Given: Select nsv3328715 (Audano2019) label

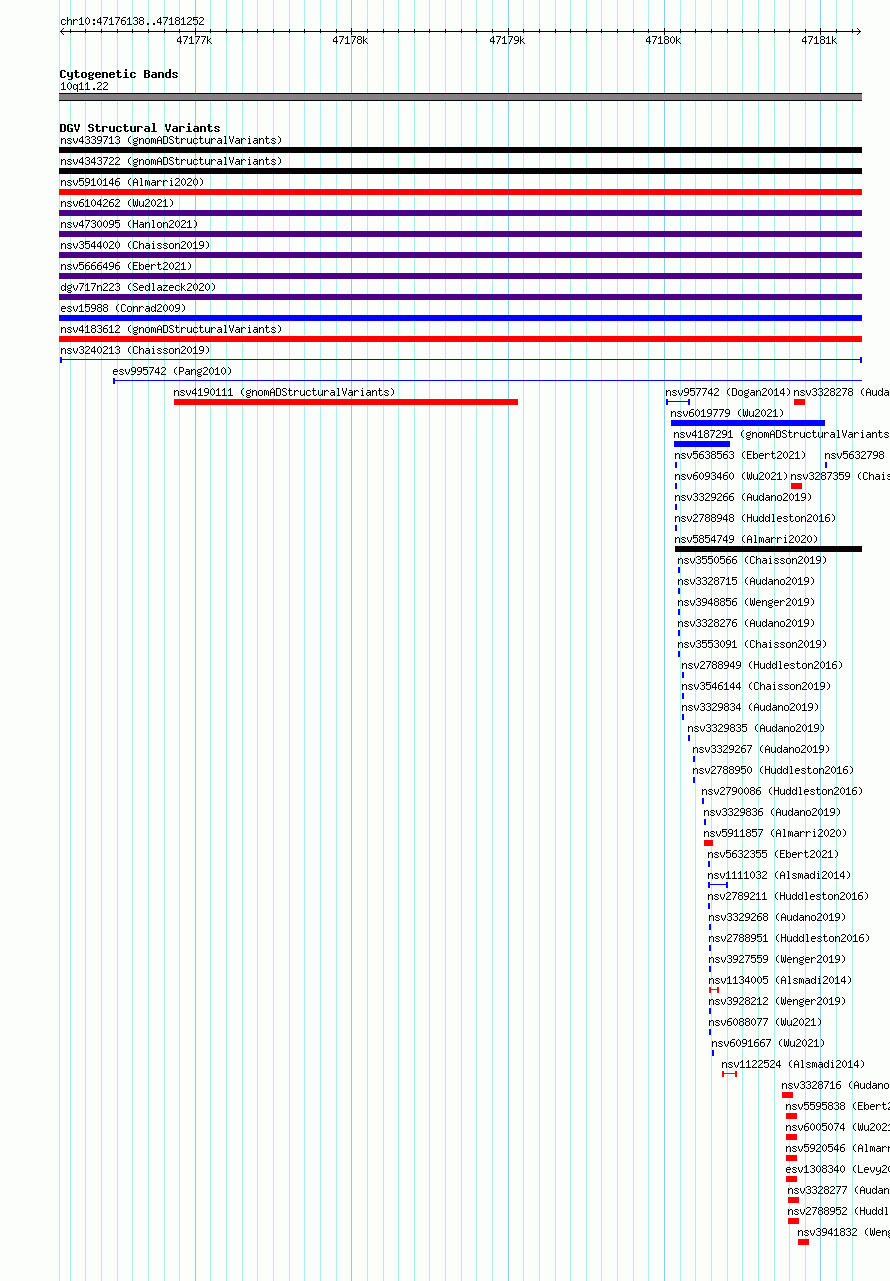Looking at the screenshot, I should click(x=747, y=581).
